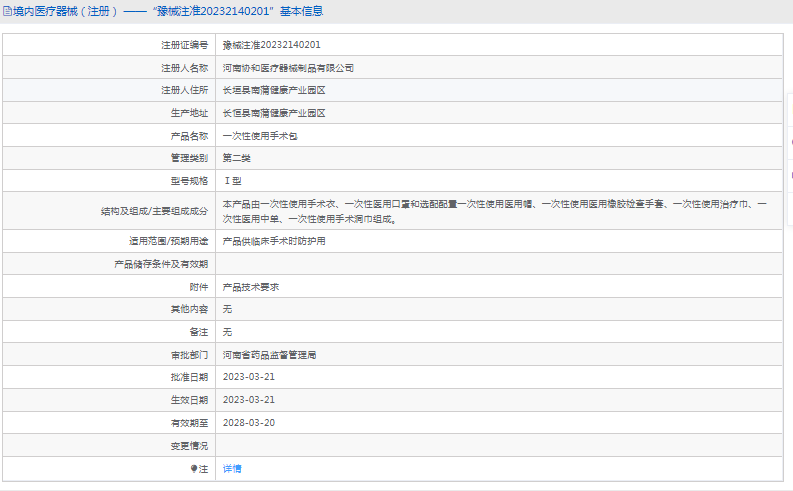The height and width of the screenshot is (491, 793).
Task: Click the 结构及组成/主要组成成分 label
Action: pos(154,211)
